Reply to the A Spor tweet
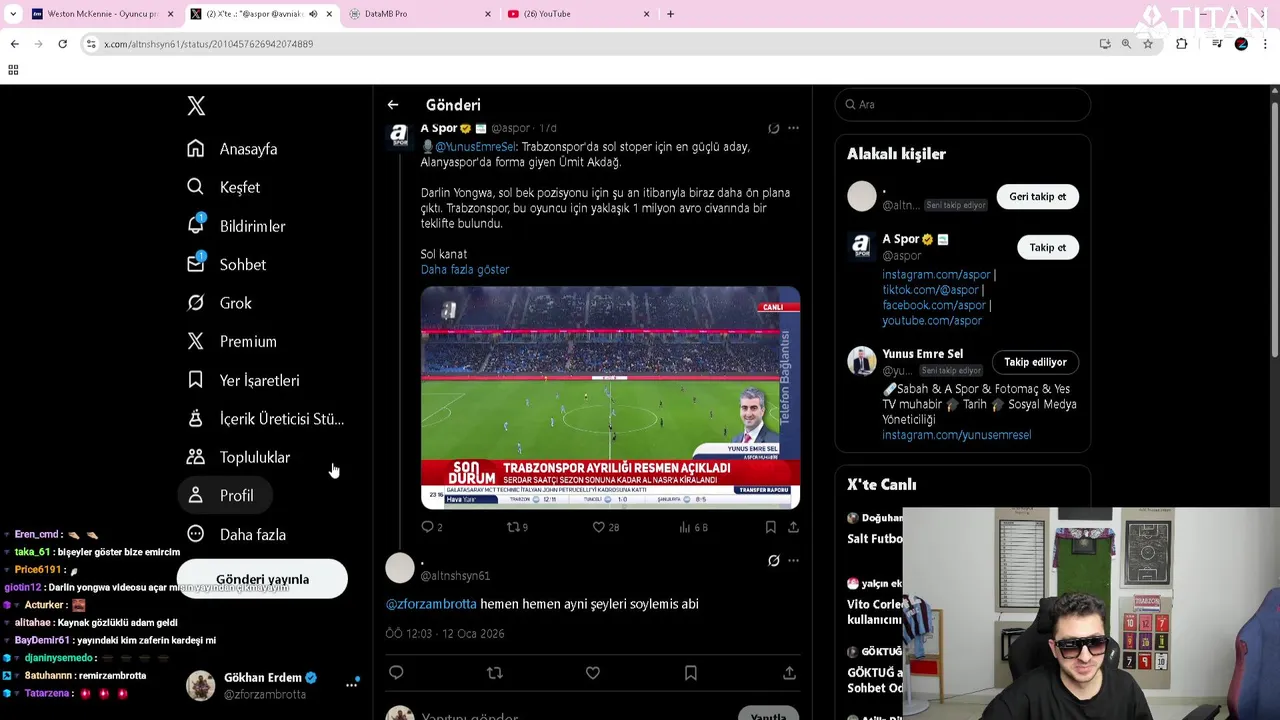 (x=428, y=527)
